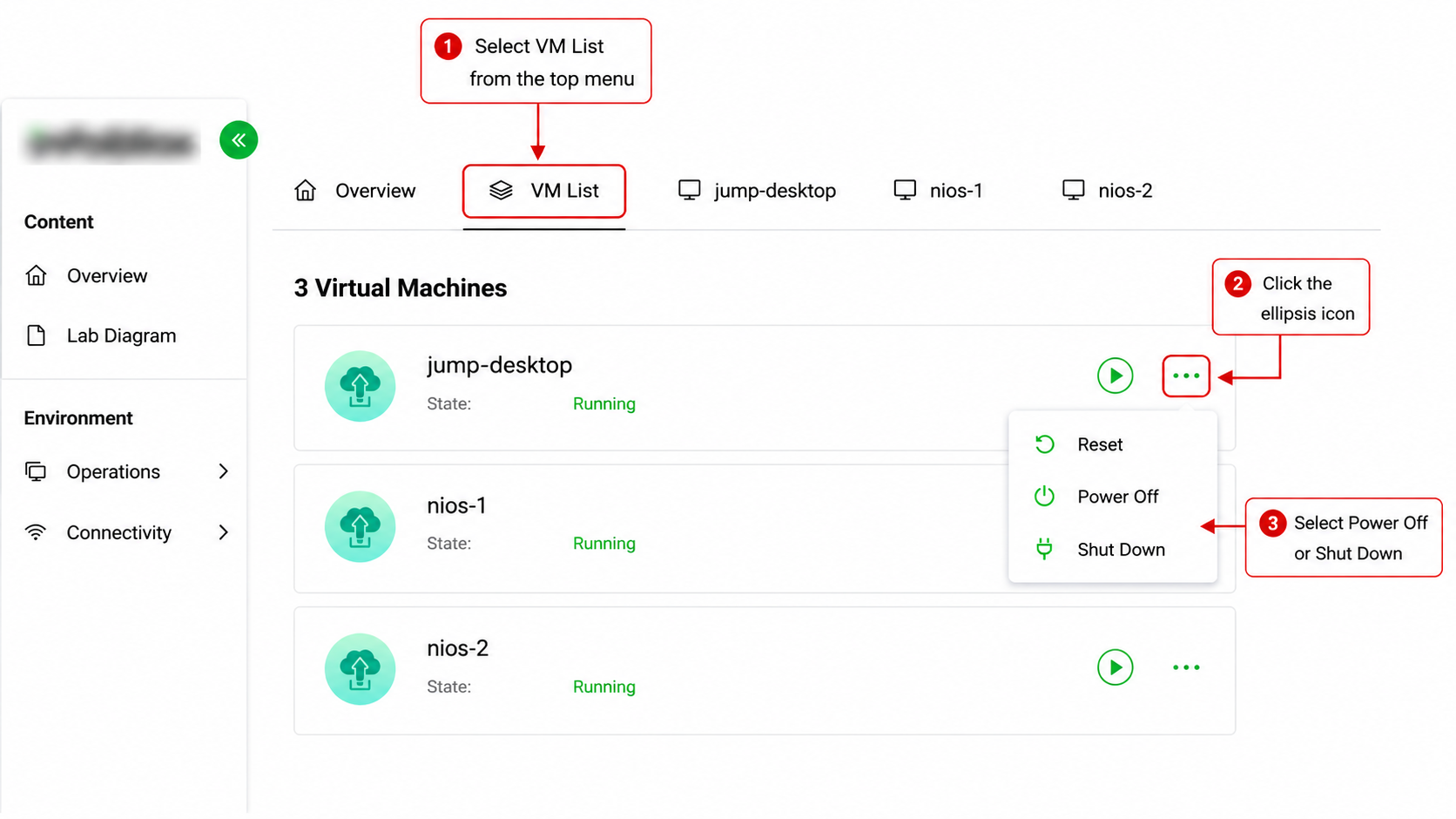Viewport: 1456px width, 819px height.
Task: Open the jump-desktop ellipsis menu
Action: (x=1186, y=376)
